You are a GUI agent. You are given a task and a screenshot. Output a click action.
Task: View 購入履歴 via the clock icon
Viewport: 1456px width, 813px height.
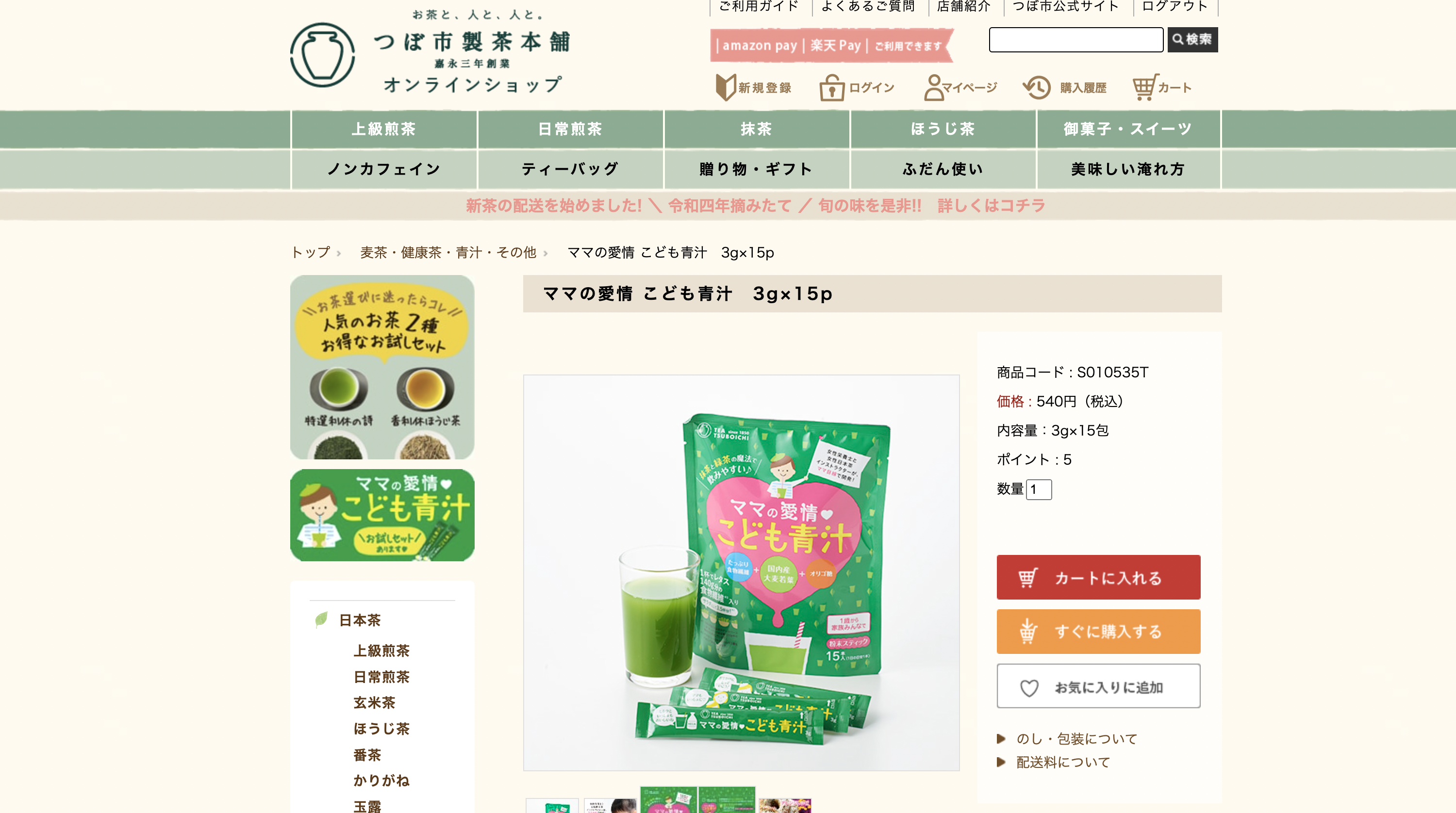tap(1037, 88)
